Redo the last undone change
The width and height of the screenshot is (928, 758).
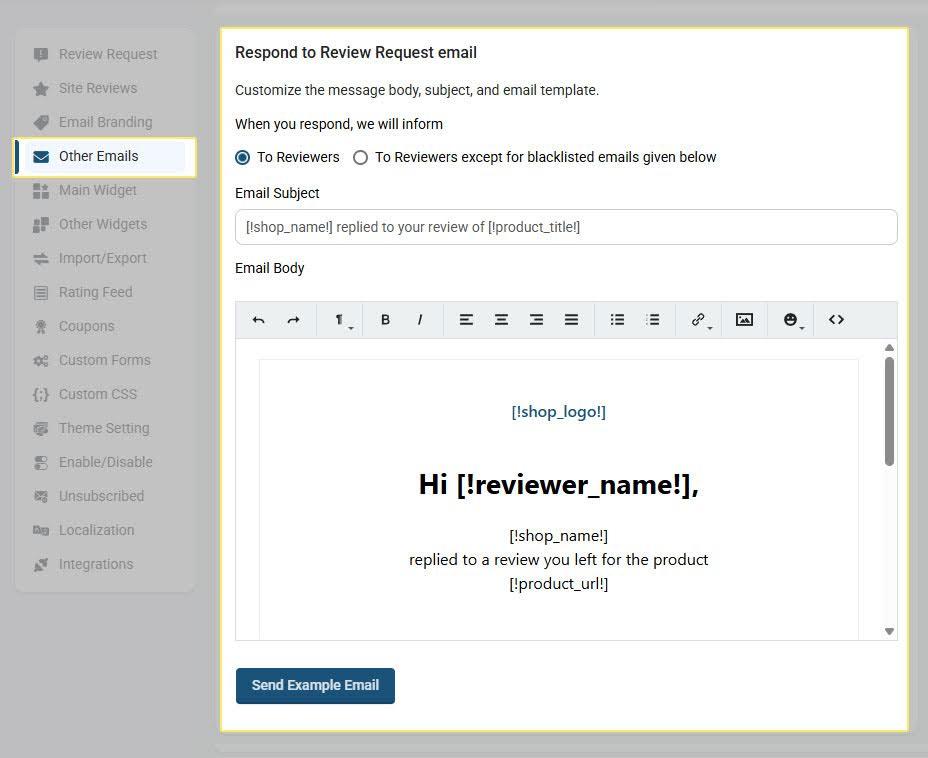293,319
